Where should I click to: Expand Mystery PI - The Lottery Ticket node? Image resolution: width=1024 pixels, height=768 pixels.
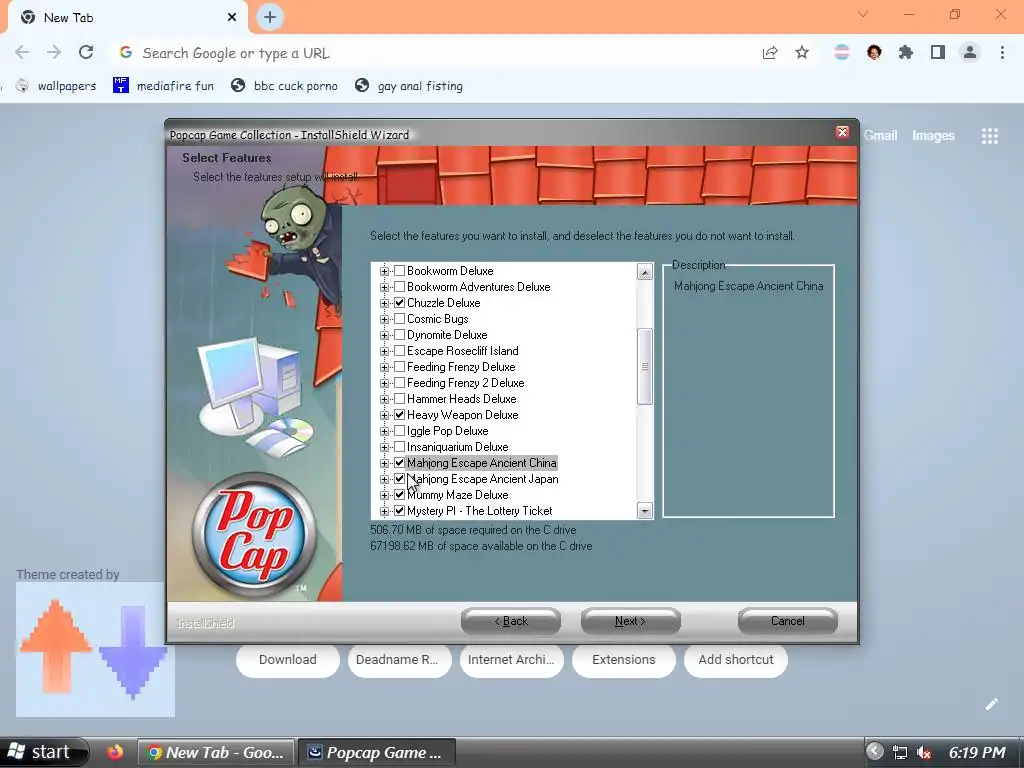pyautogui.click(x=385, y=511)
